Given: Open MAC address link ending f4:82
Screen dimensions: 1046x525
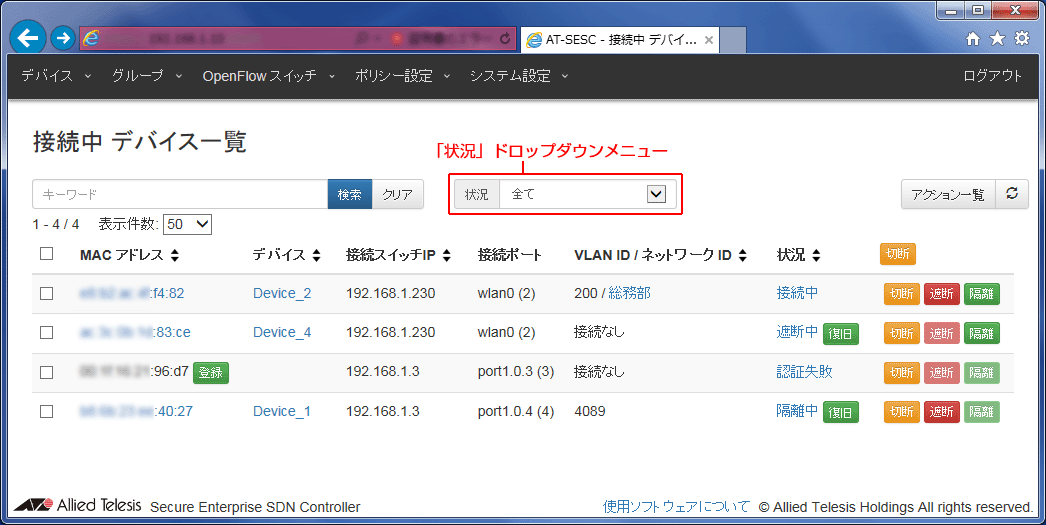Looking at the screenshot, I should [x=131, y=294].
